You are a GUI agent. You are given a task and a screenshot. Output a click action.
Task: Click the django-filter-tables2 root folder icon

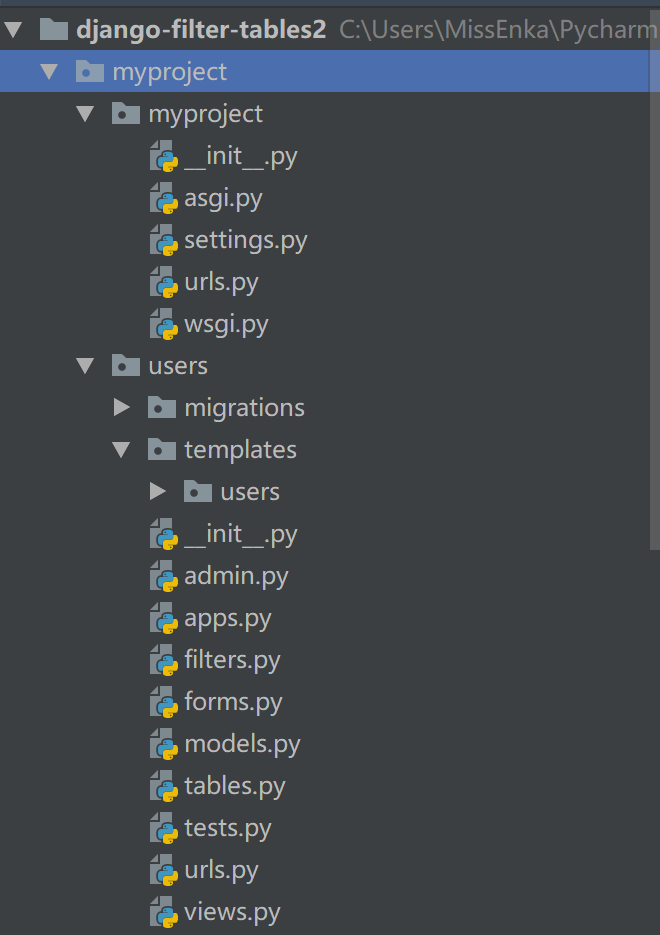(x=54, y=29)
